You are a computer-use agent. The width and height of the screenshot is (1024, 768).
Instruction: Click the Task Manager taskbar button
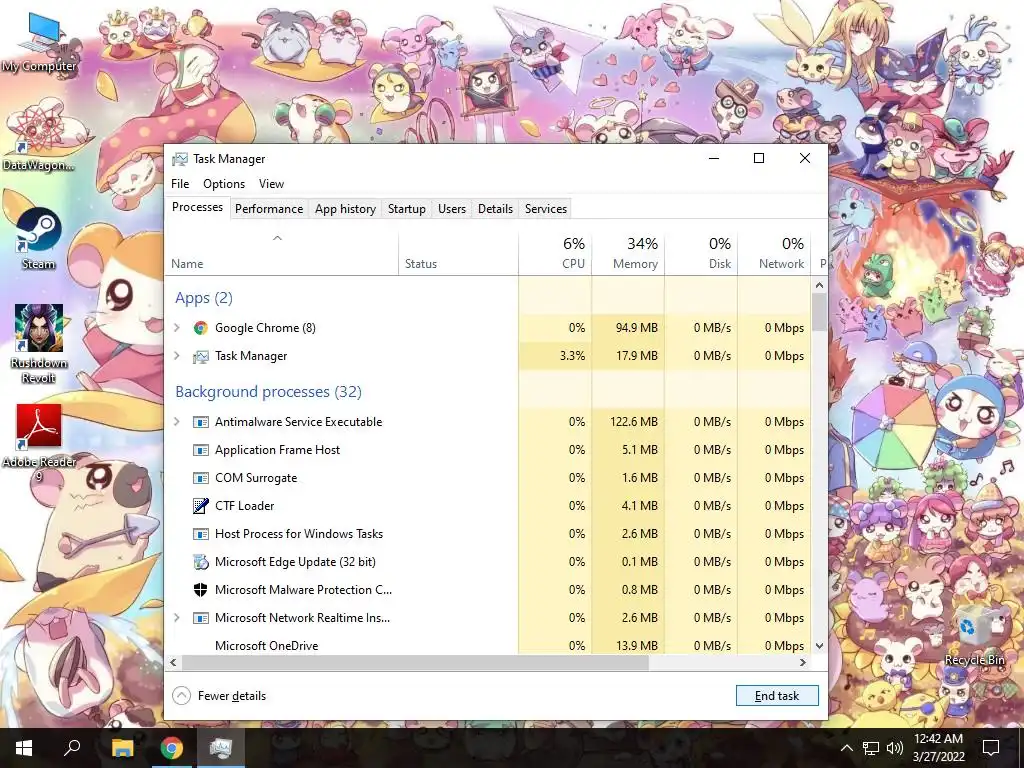221,748
